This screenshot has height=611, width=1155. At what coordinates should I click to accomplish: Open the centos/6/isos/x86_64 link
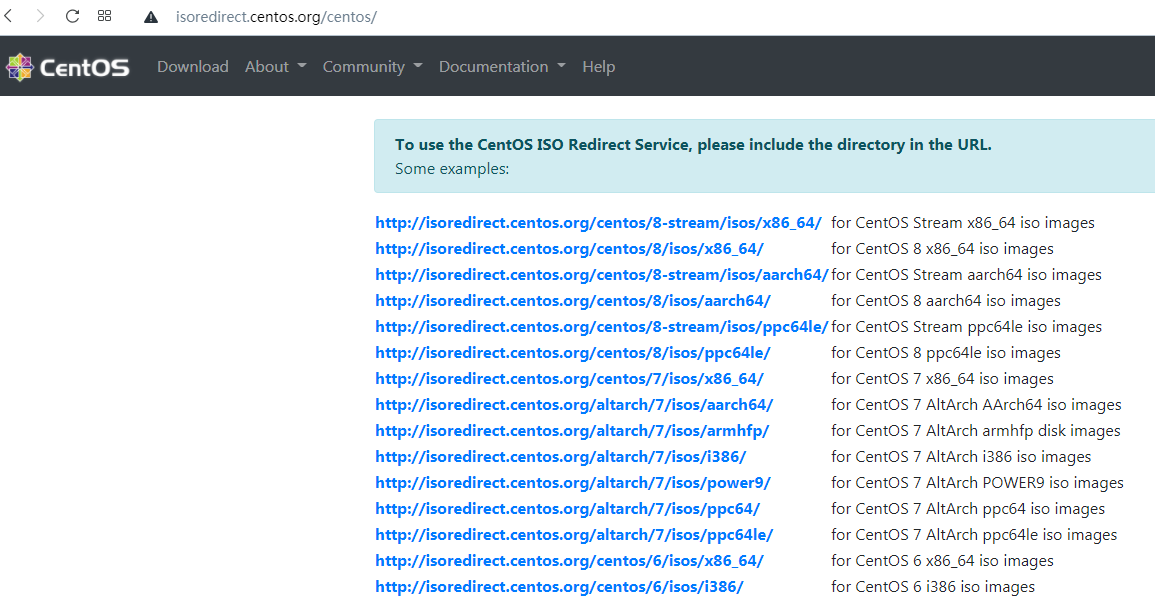coord(569,561)
